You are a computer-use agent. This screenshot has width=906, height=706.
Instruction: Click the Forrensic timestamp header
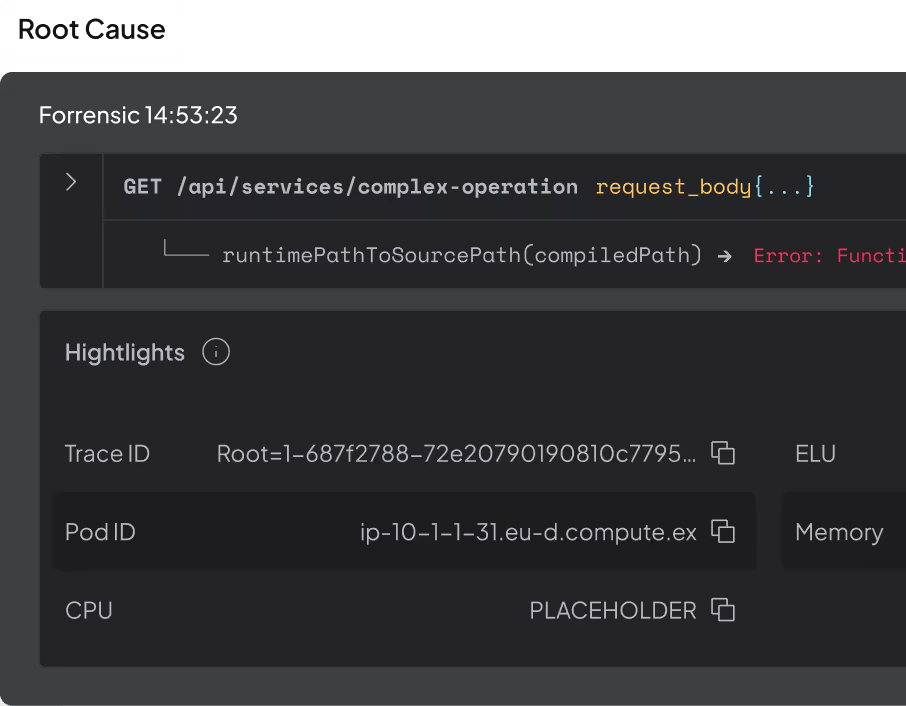(x=138, y=115)
